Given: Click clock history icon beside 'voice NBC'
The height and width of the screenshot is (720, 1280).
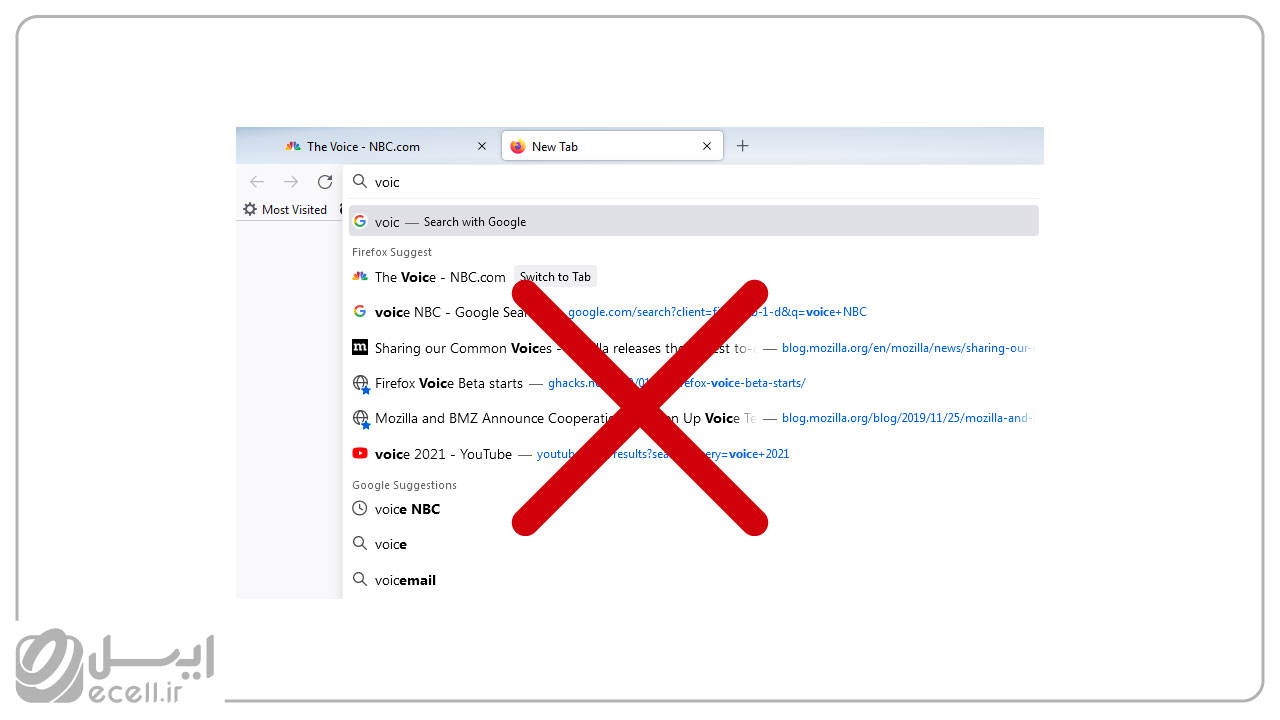Looking at the screenshot, I should tap(360, 509).
